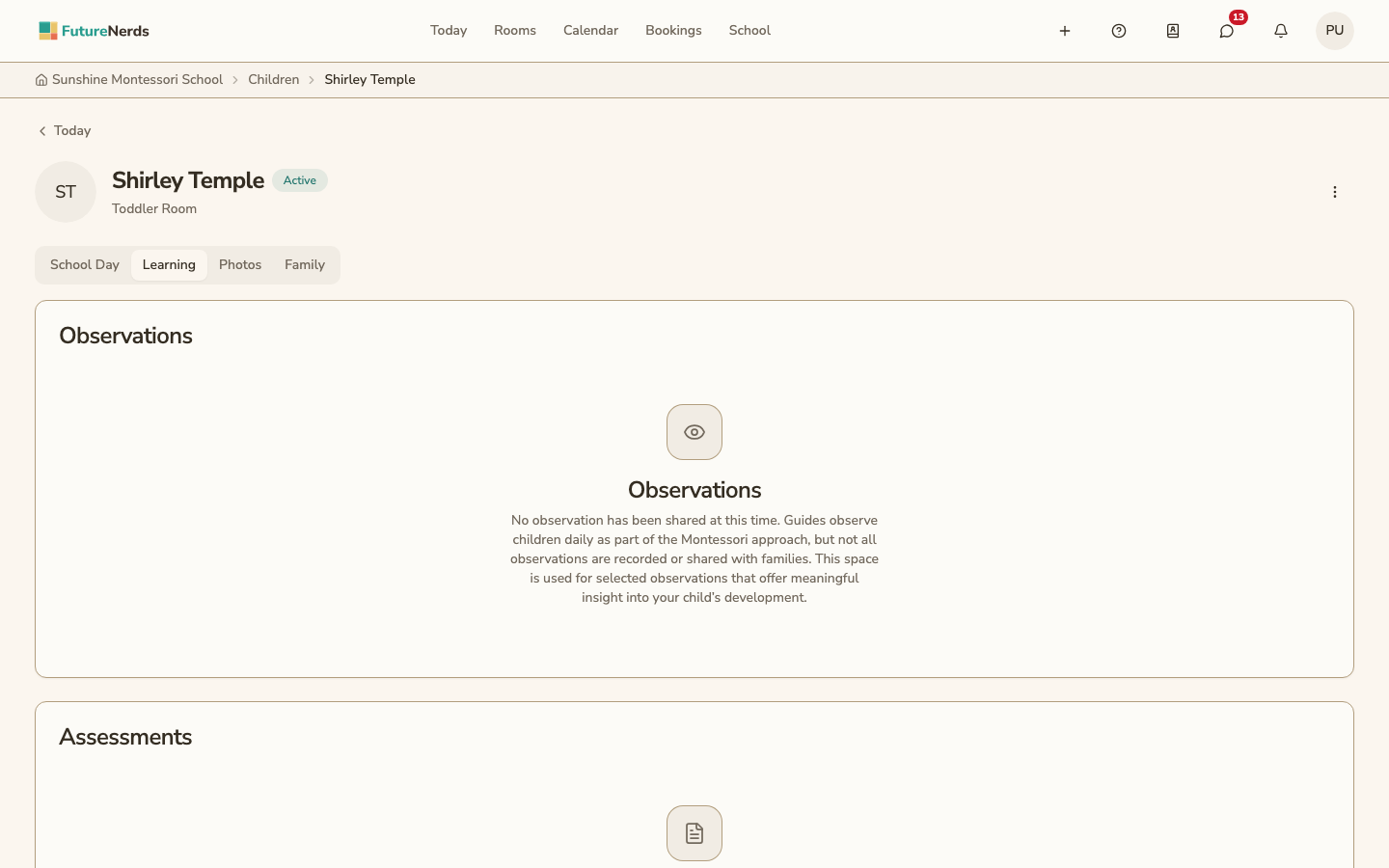The image size is (1389, 868).
Task: Click the FutureNerds logo
Action: pyautogui.click(x=94, y=31)
